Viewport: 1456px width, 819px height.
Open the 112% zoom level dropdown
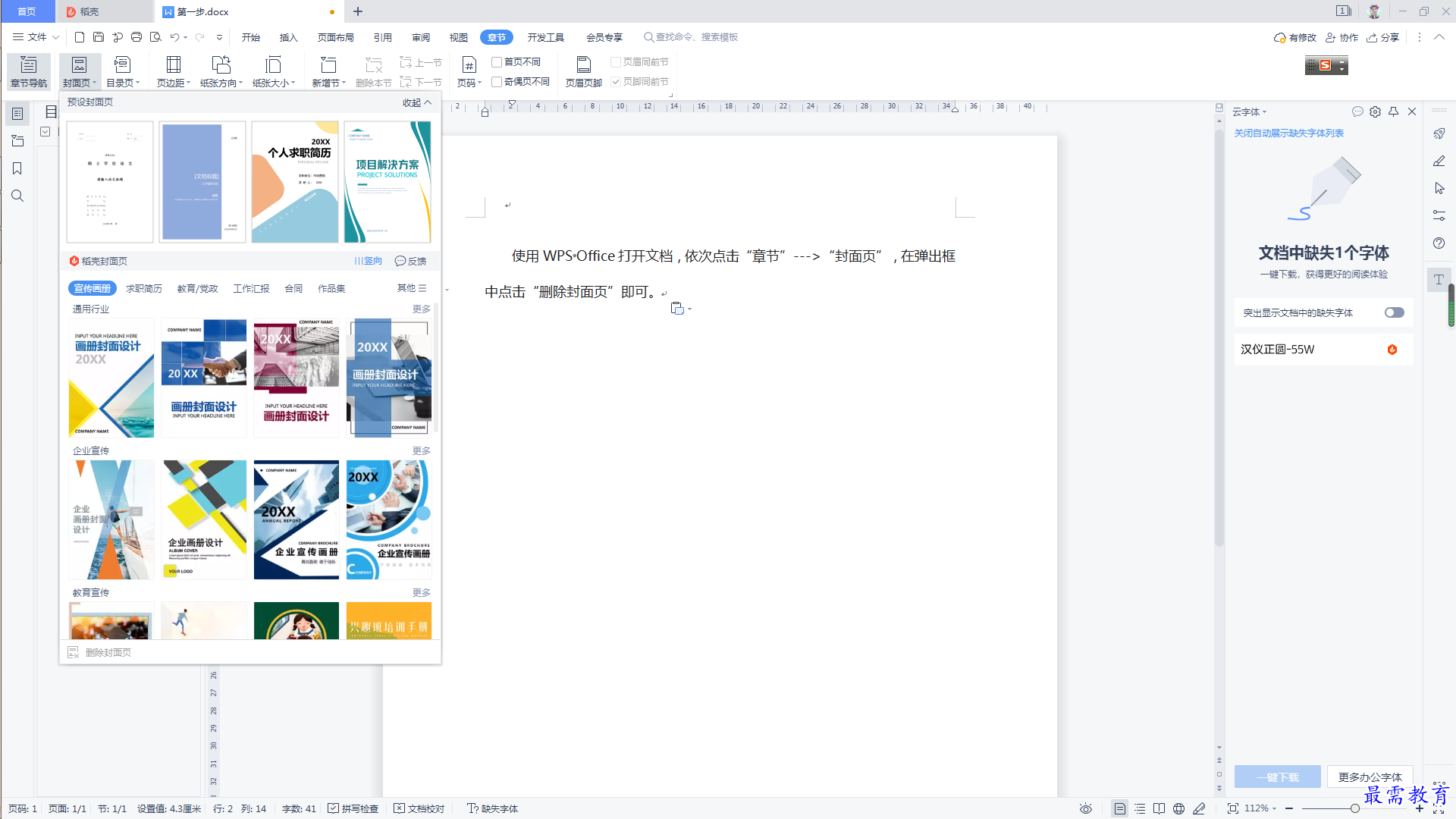(x=1260, y=808)
